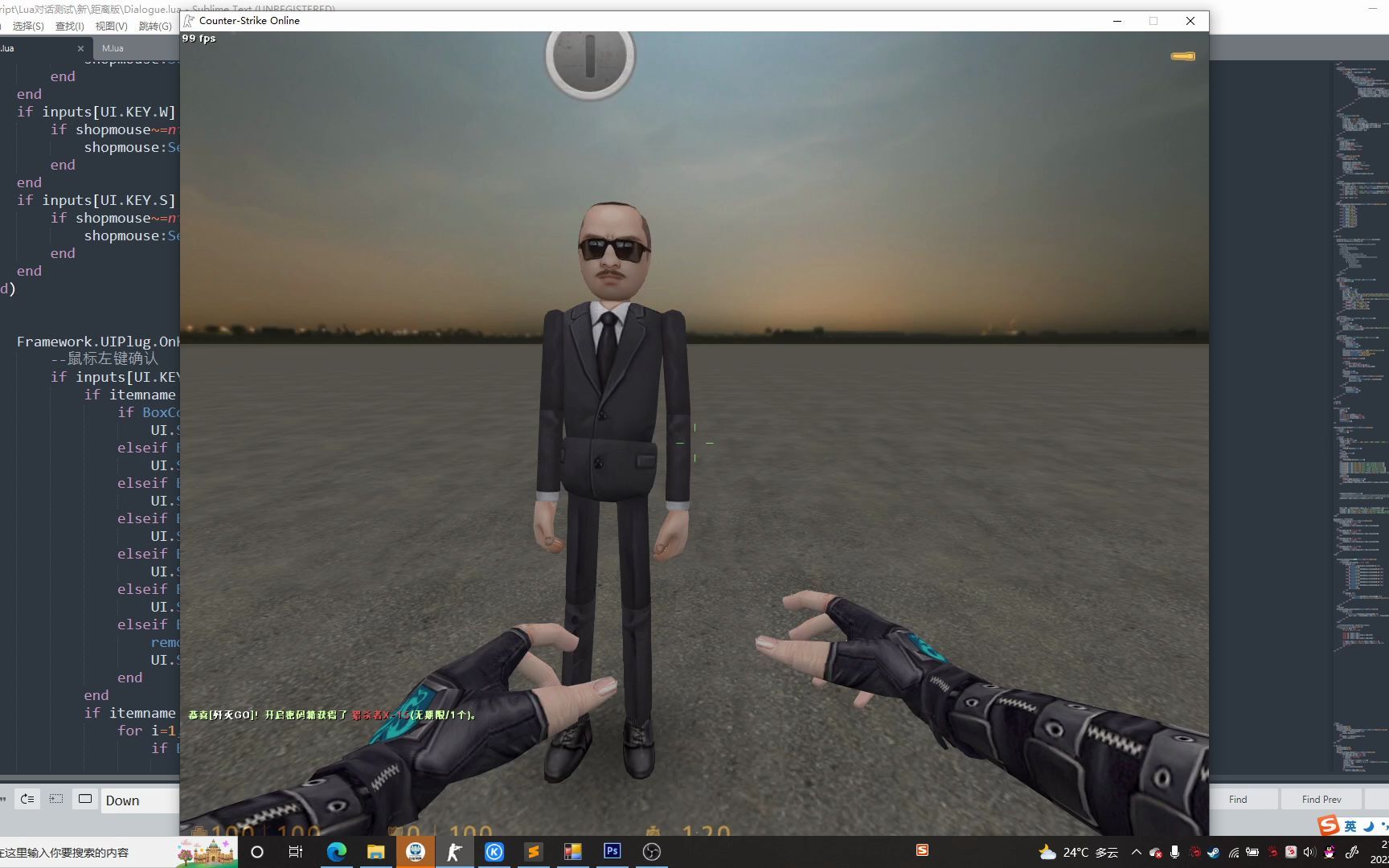1389x868 pixels.
Task: Click the castle search highlight image in taskbar
Action: (x=207, y=852)
